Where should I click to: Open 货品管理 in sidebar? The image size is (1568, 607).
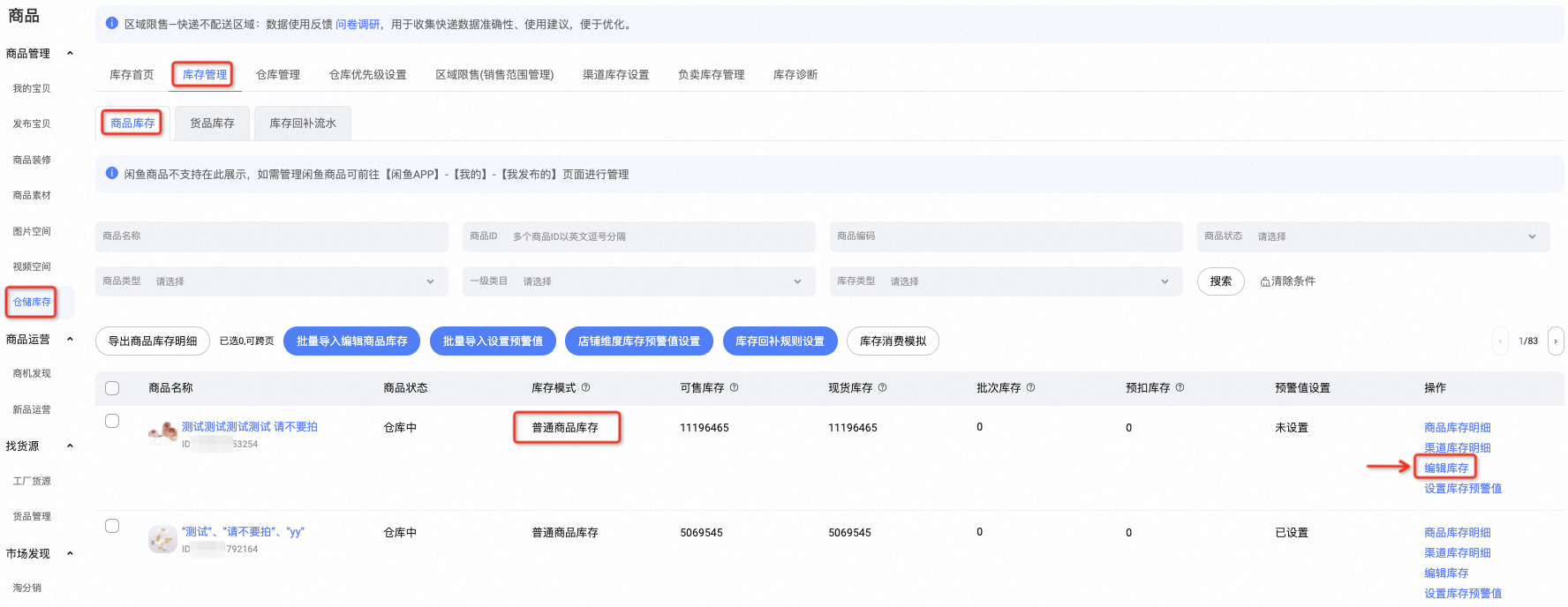click(32, 517)
